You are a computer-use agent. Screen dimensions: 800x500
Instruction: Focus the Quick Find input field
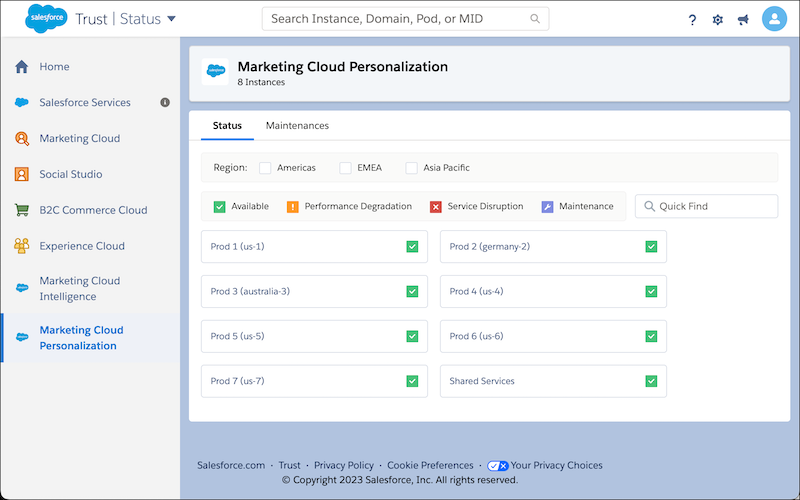coord(706,206)
